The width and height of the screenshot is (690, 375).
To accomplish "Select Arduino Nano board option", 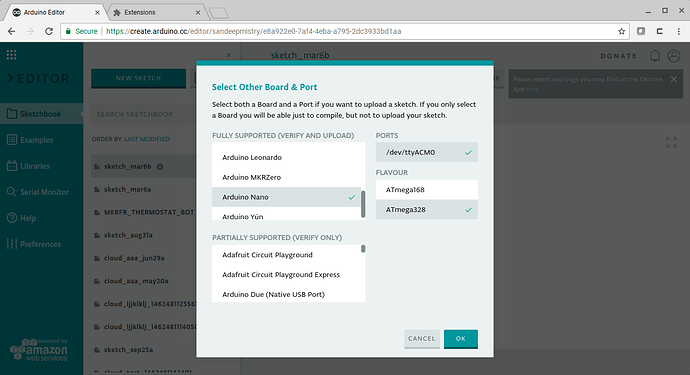I will click(286, 197).
